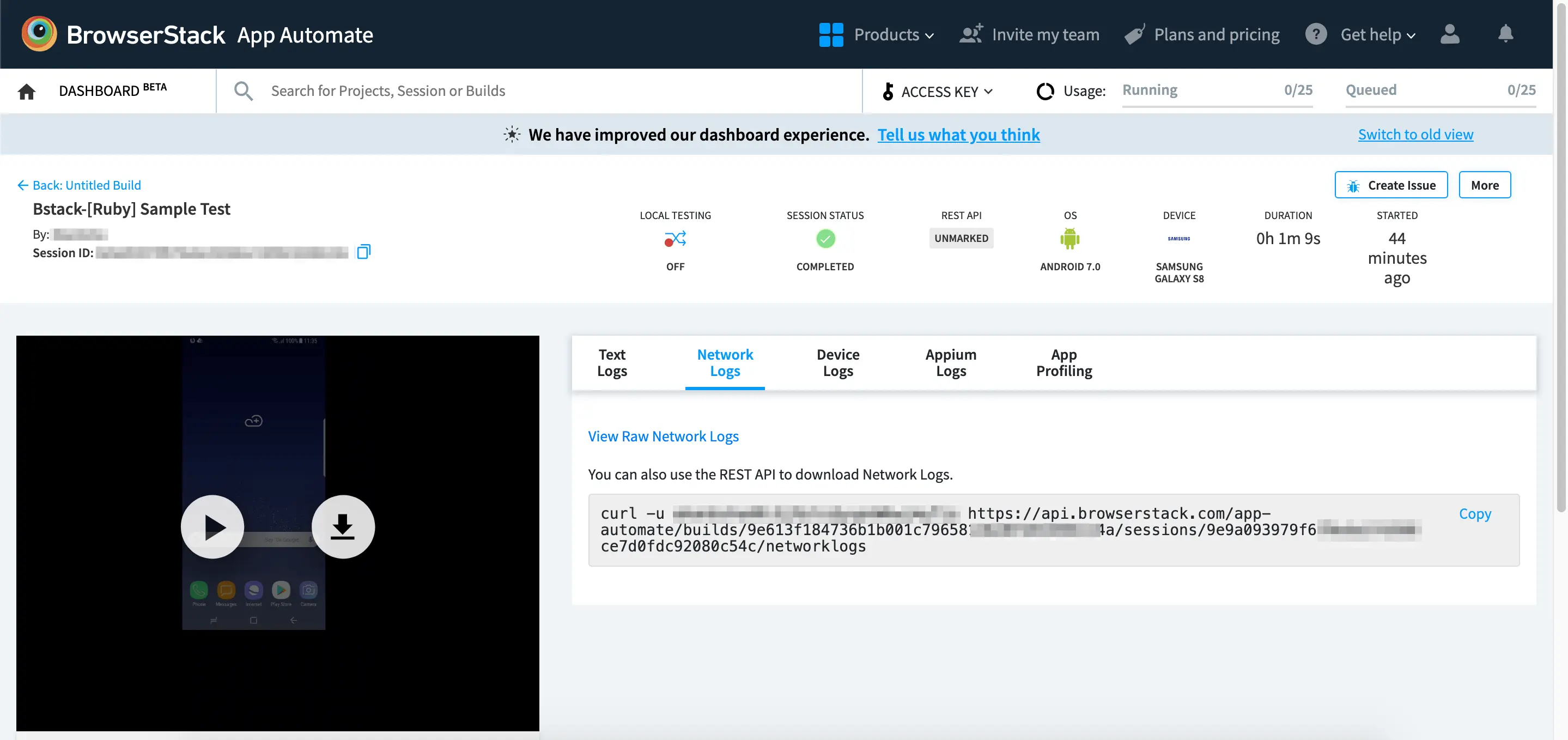
Task: Open the user account profile icon
Action: coord(1449,34)
